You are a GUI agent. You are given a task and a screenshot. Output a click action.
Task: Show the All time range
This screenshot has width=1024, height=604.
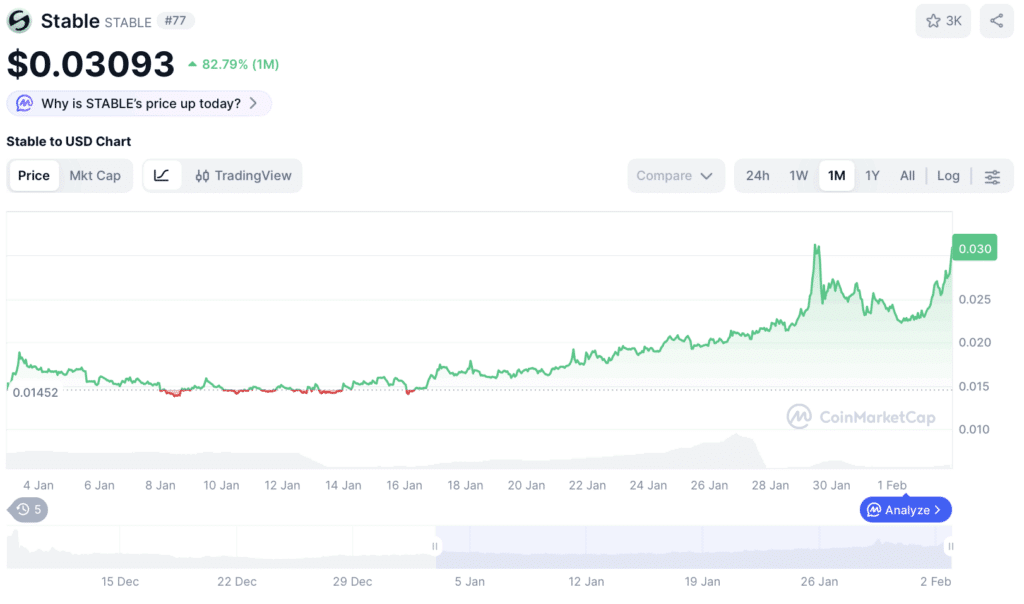point(907,176)
